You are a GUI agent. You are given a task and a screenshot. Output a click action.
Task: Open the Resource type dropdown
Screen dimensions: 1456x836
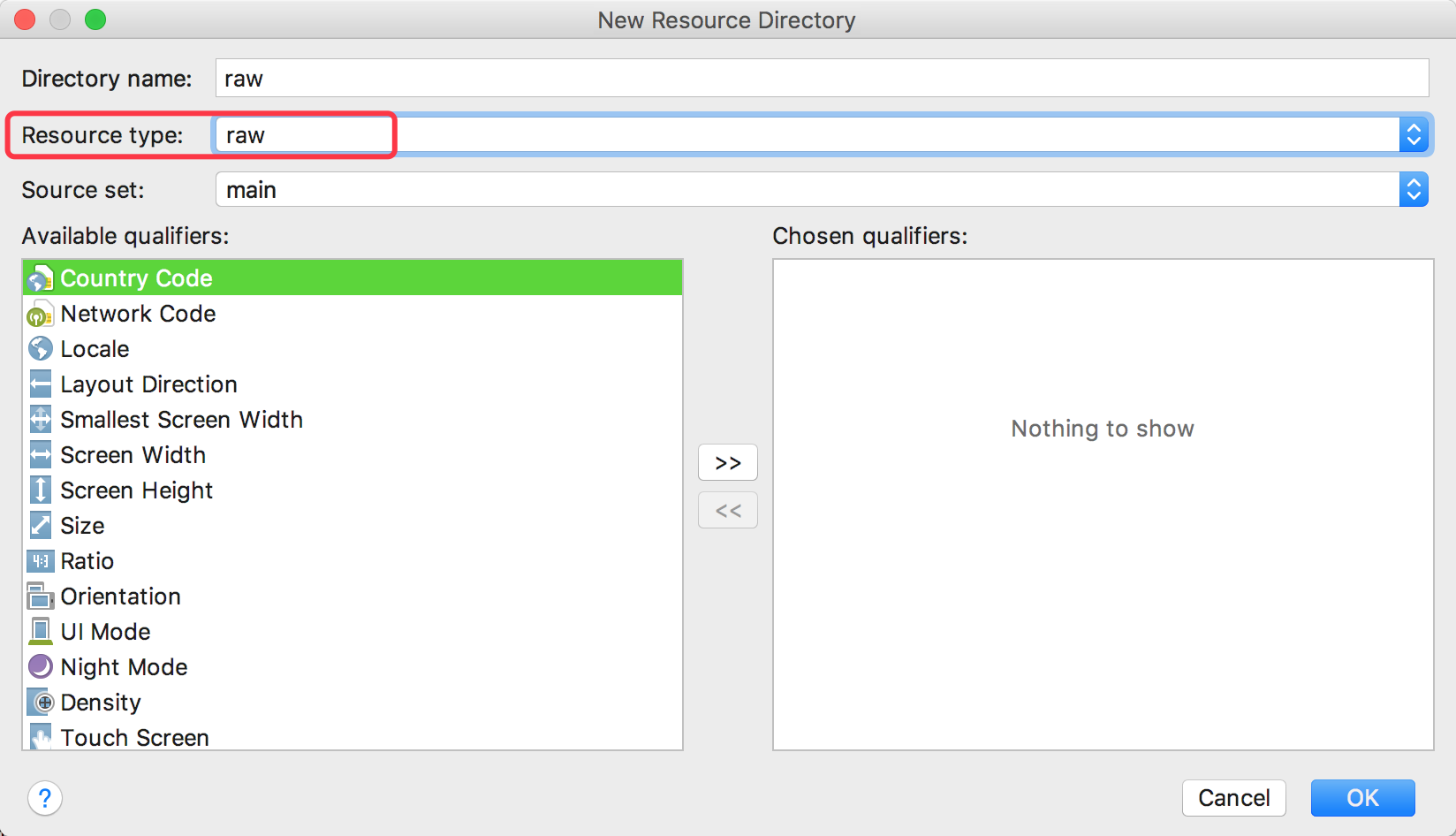tap(1414, 135)
